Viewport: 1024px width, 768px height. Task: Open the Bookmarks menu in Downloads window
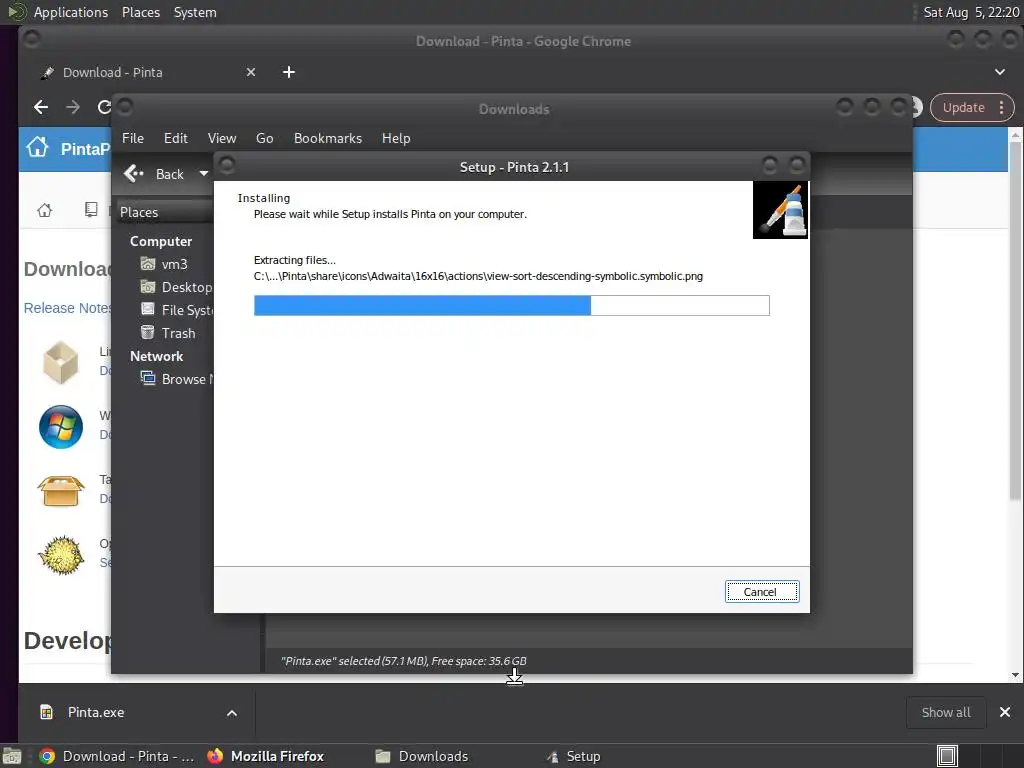(328, 138)
